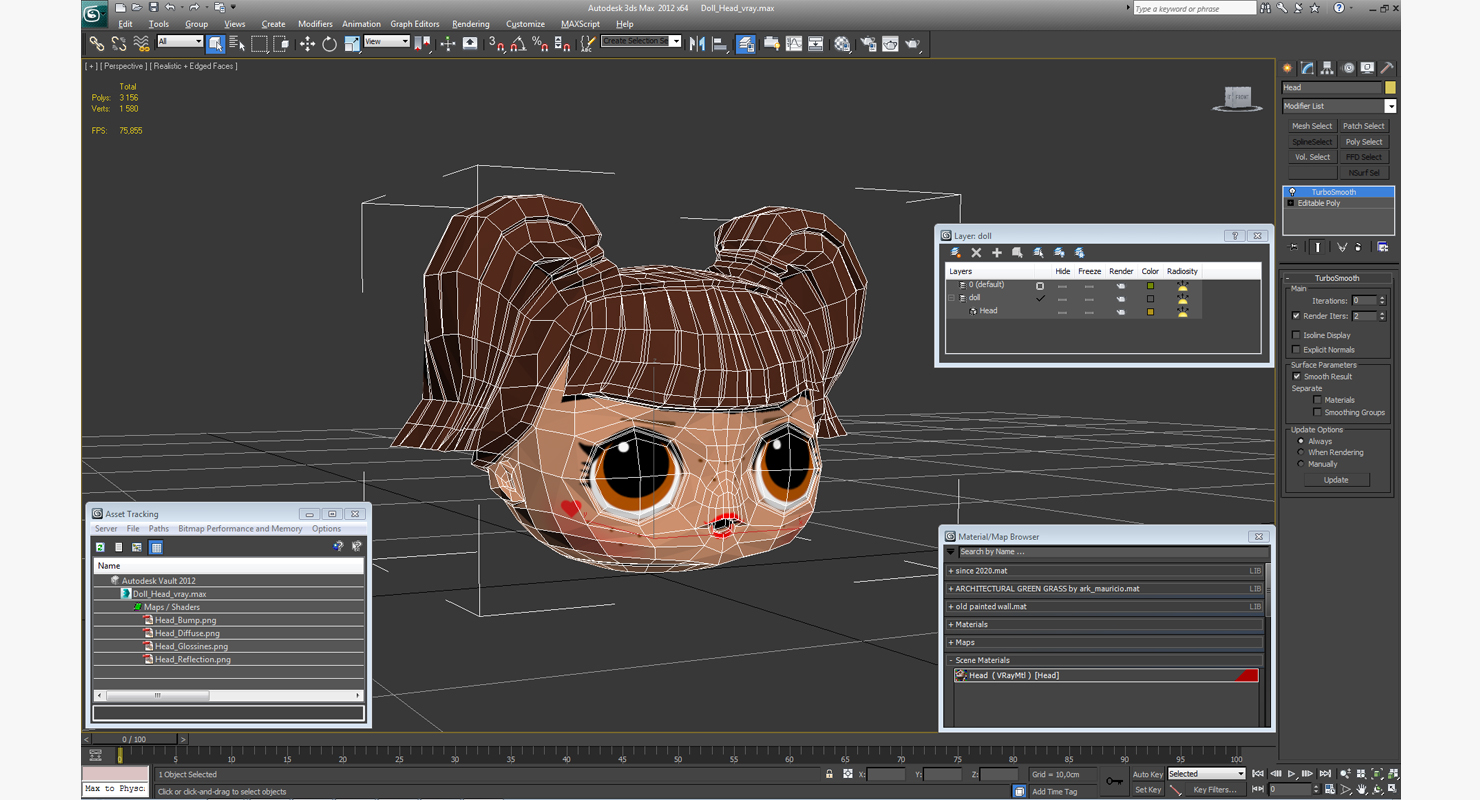Open Key Filters button
The height and width of the screenshot is (800, 1480).
[1215, 790]
